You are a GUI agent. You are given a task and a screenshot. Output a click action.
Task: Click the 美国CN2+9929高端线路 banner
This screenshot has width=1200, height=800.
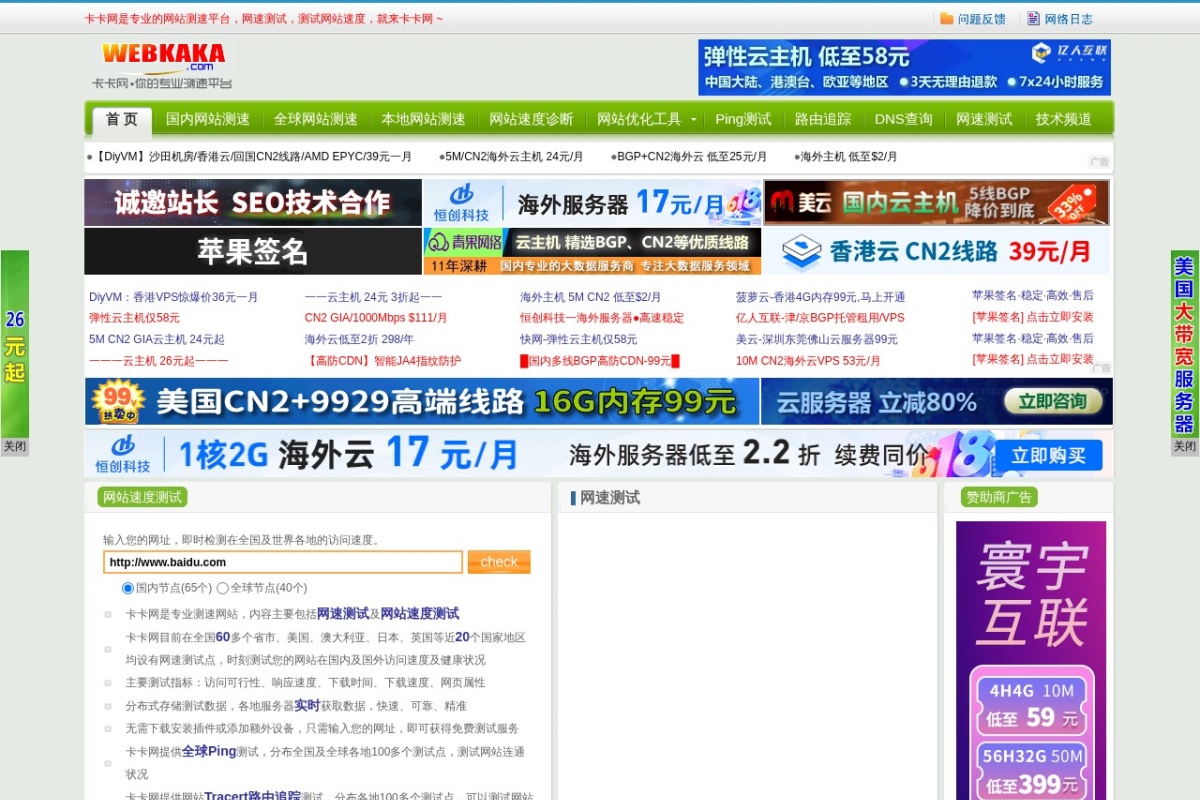(422, 401)
